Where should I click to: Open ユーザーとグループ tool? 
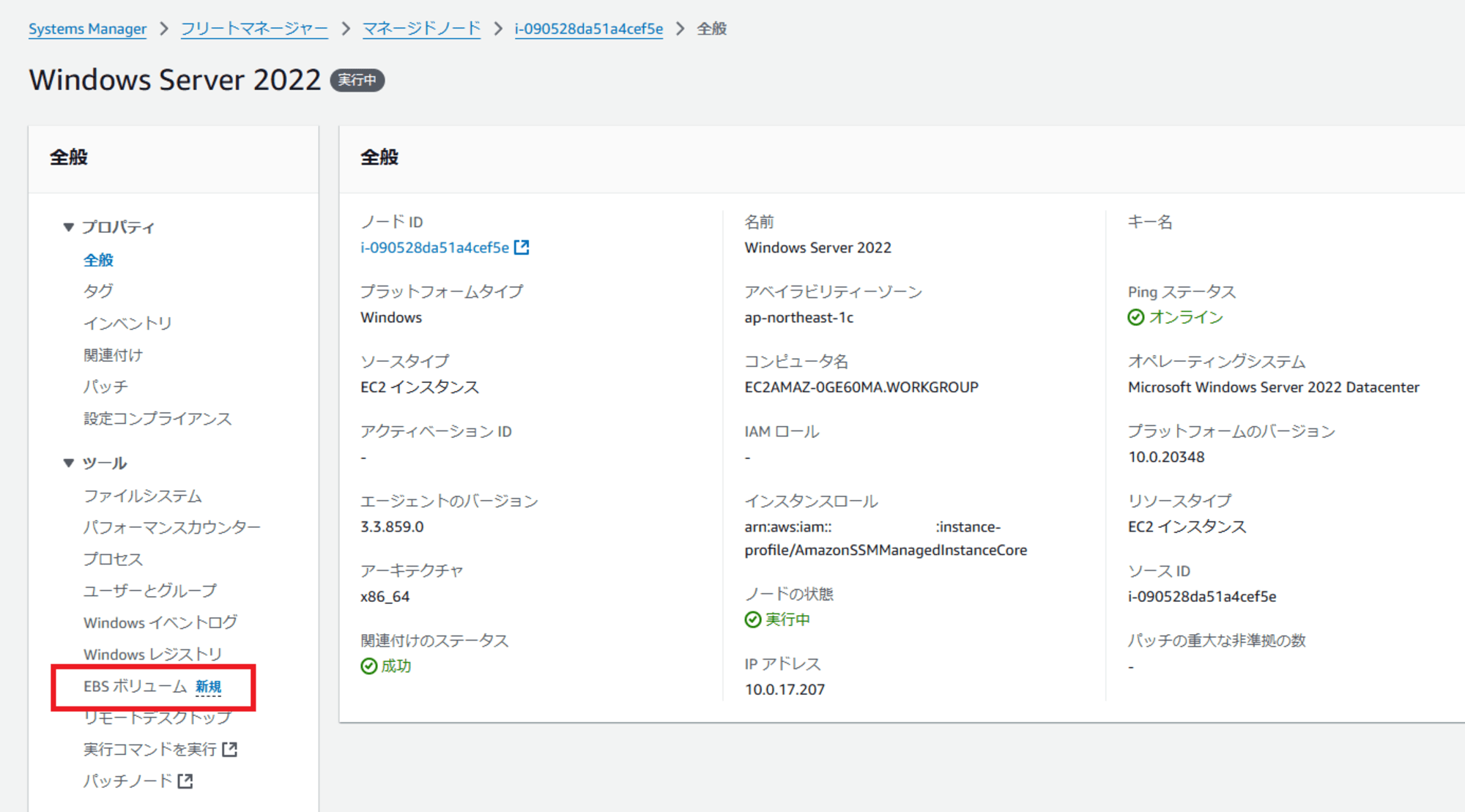pos(150,590)
